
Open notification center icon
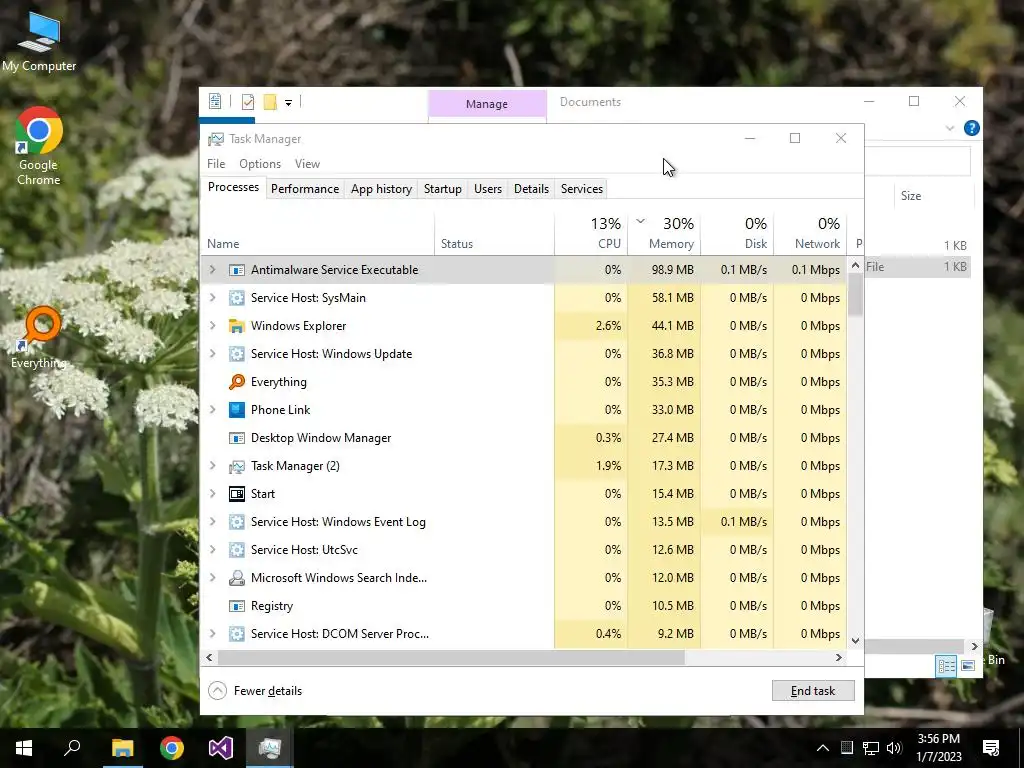click(991, 748)
